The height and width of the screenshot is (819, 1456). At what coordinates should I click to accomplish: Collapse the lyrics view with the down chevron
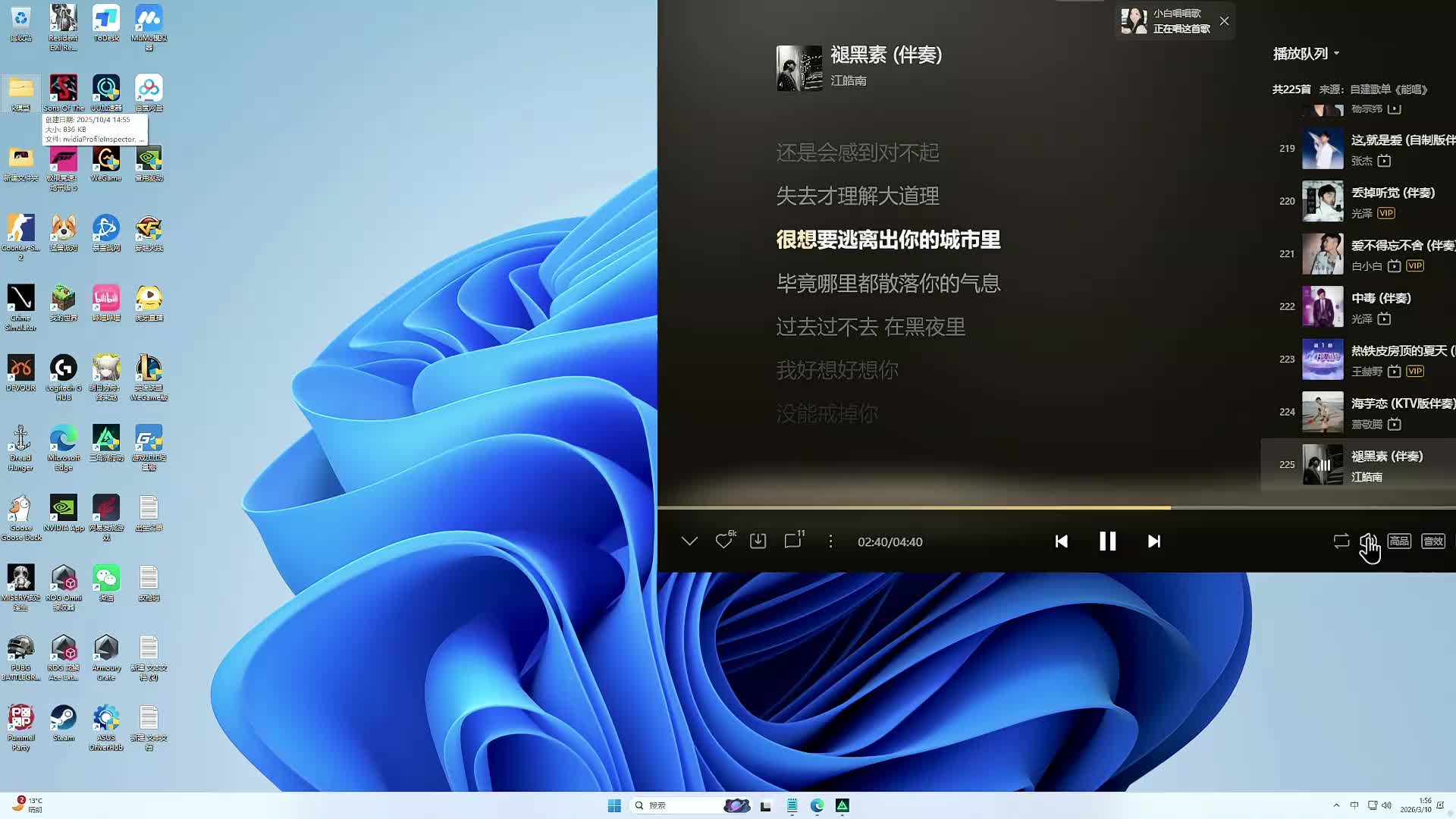coord(689,541)
